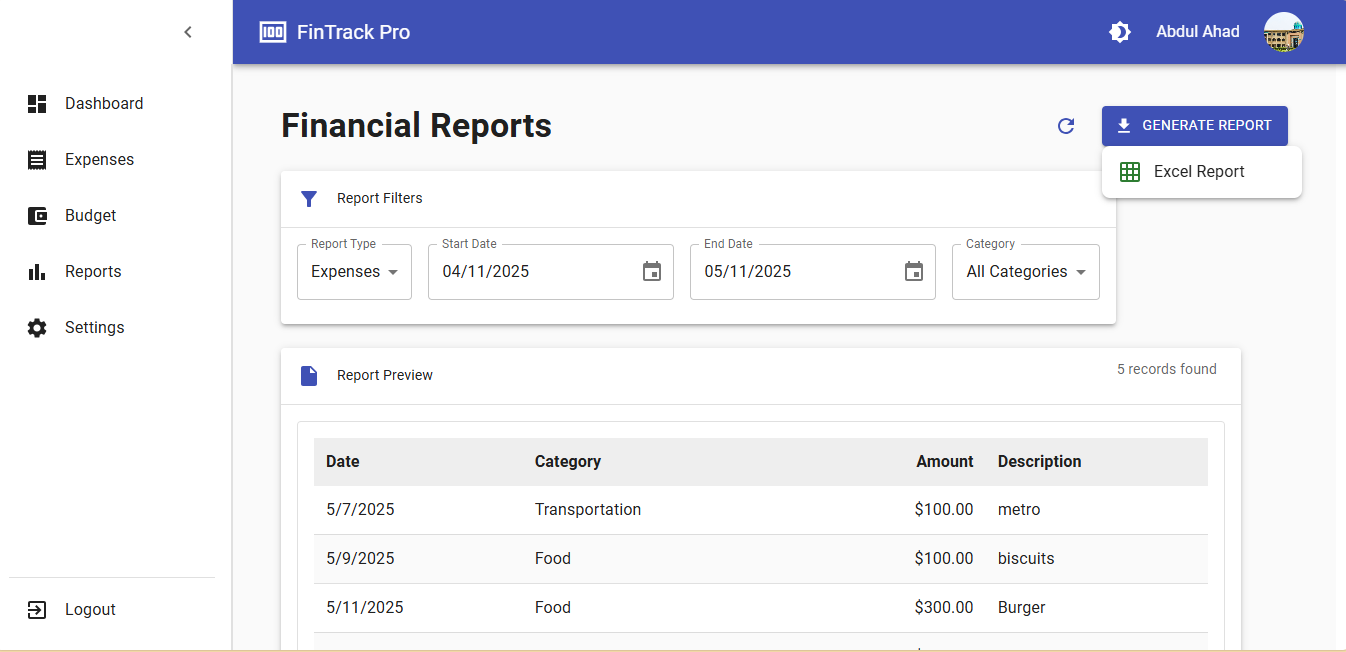Click the Dashboard grid icon
This screenshot has width=1346, height=652.
(x=37, y=103)
